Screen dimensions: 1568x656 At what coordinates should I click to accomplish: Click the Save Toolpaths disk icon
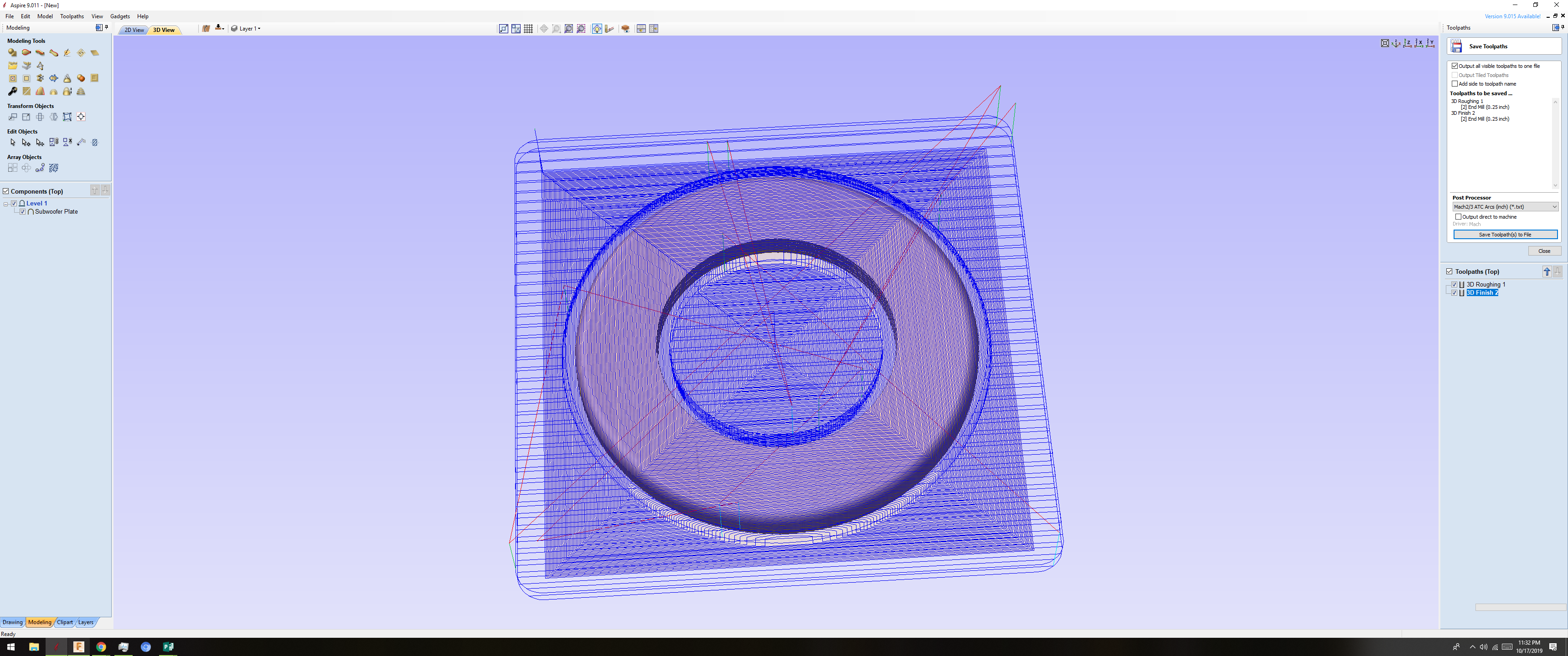click(x=1456, y=46)
